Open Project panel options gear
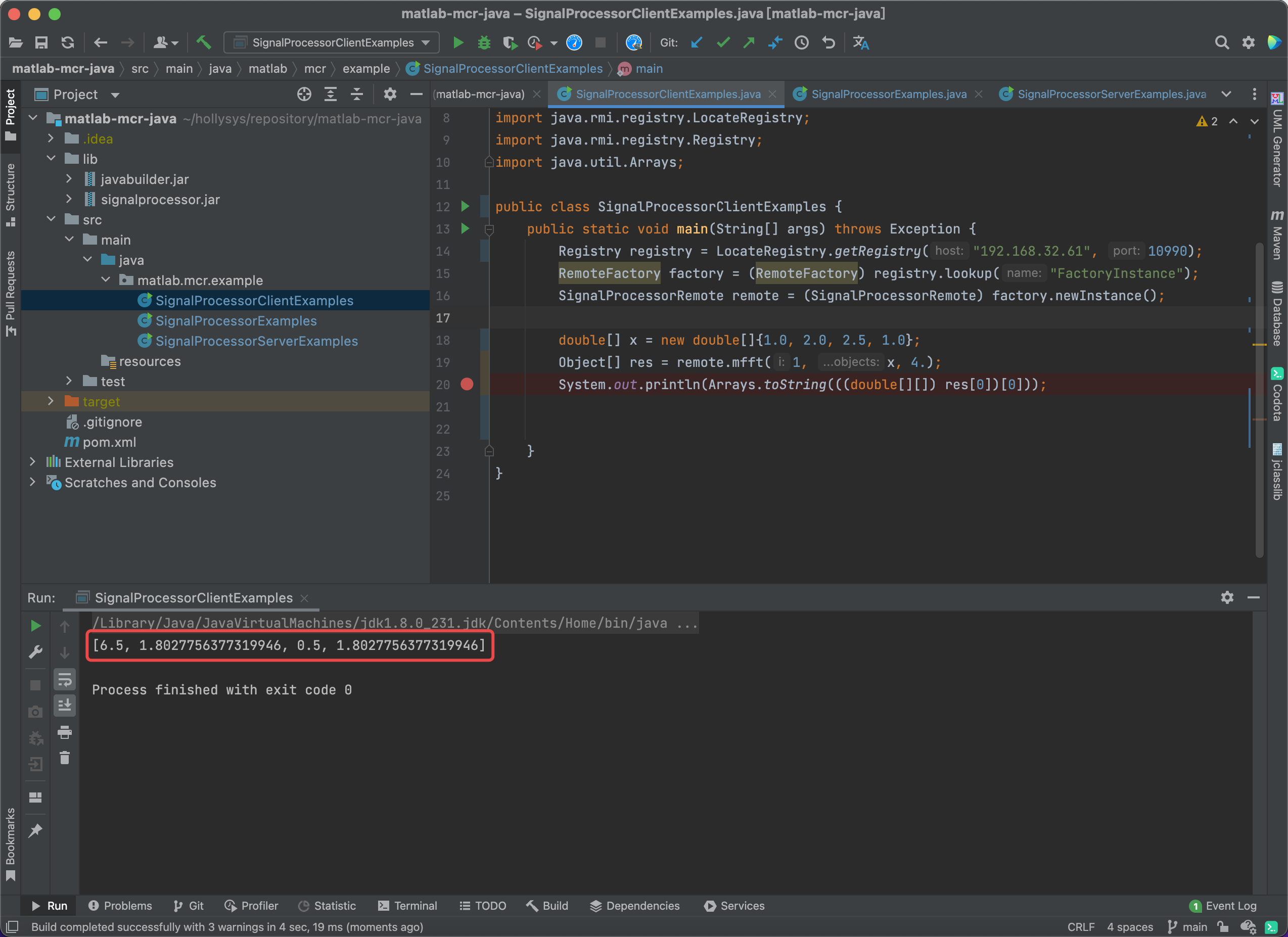 (390, 95)
